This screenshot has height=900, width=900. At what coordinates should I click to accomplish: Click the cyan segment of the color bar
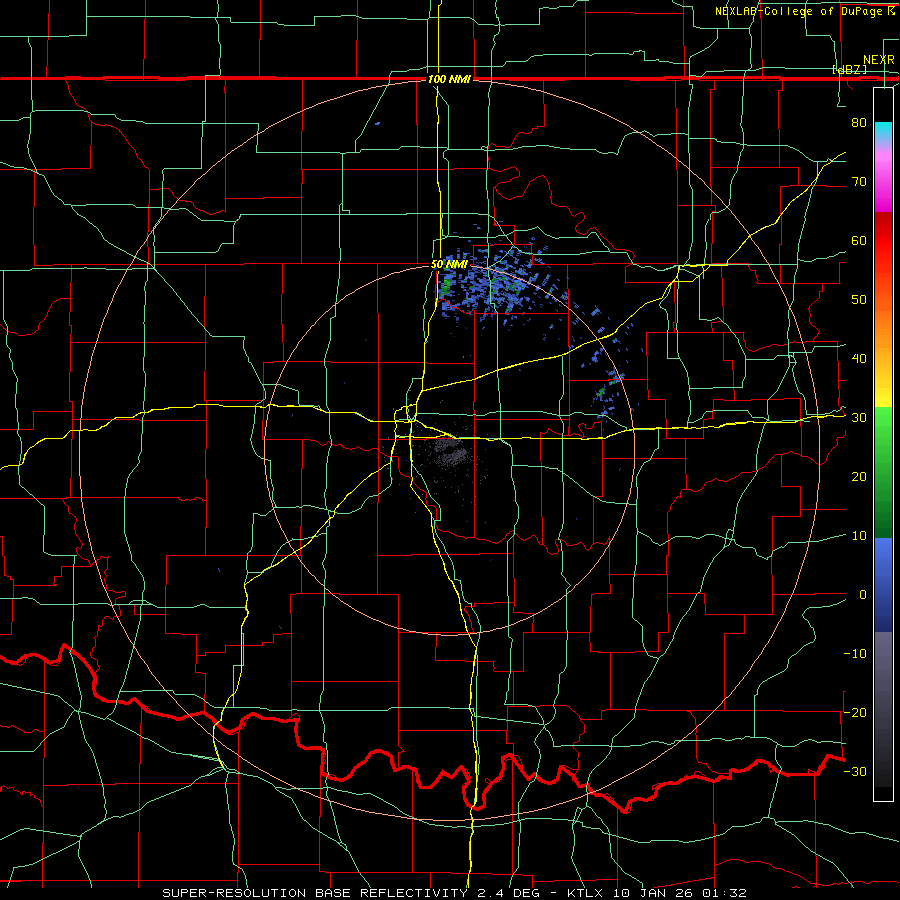883,132
